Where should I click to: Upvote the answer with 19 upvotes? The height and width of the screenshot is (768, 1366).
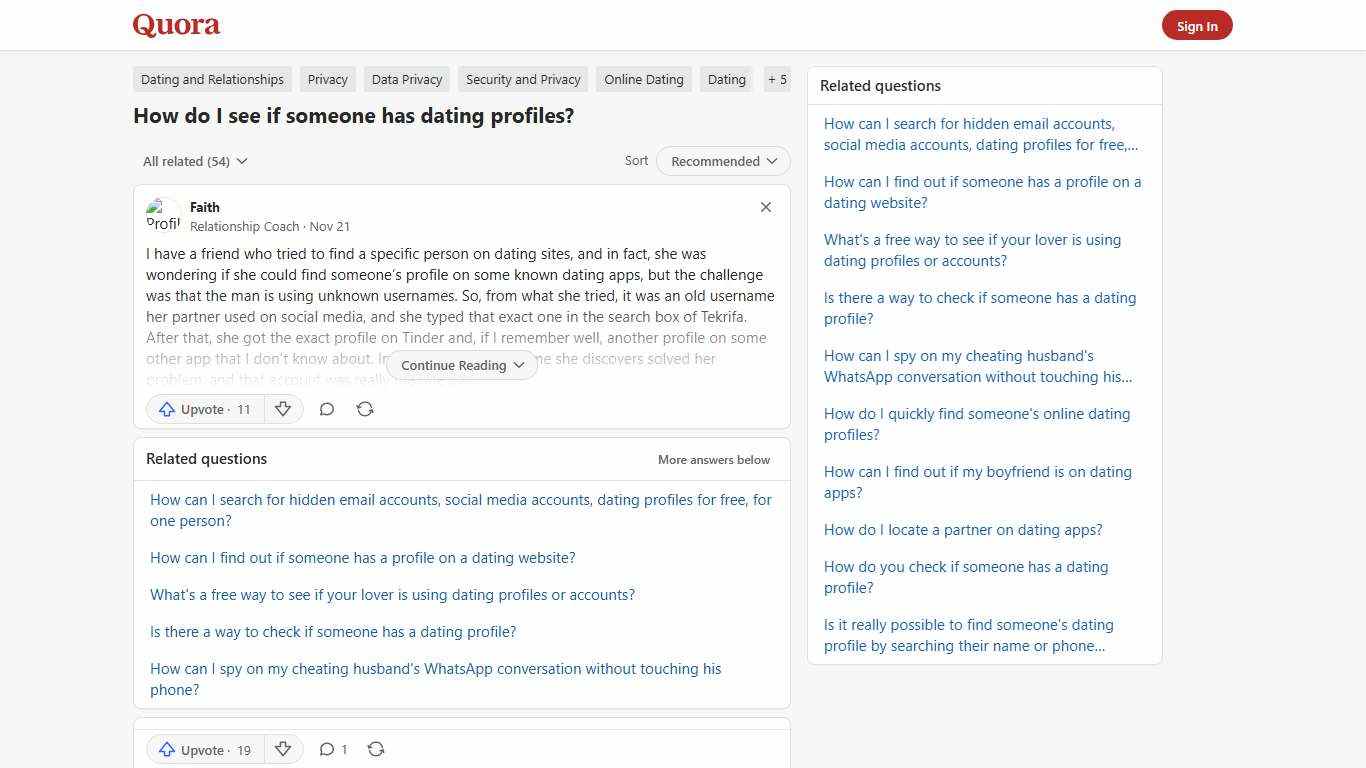(x=204, y=749)
